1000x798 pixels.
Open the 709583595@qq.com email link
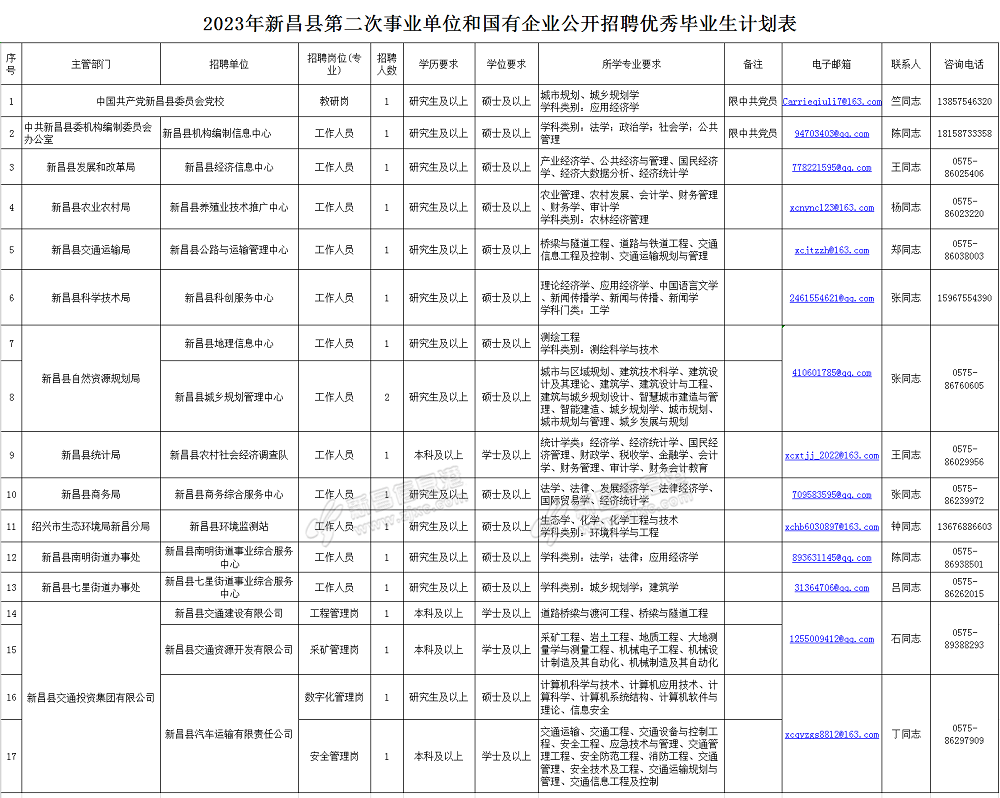point(831,495)
